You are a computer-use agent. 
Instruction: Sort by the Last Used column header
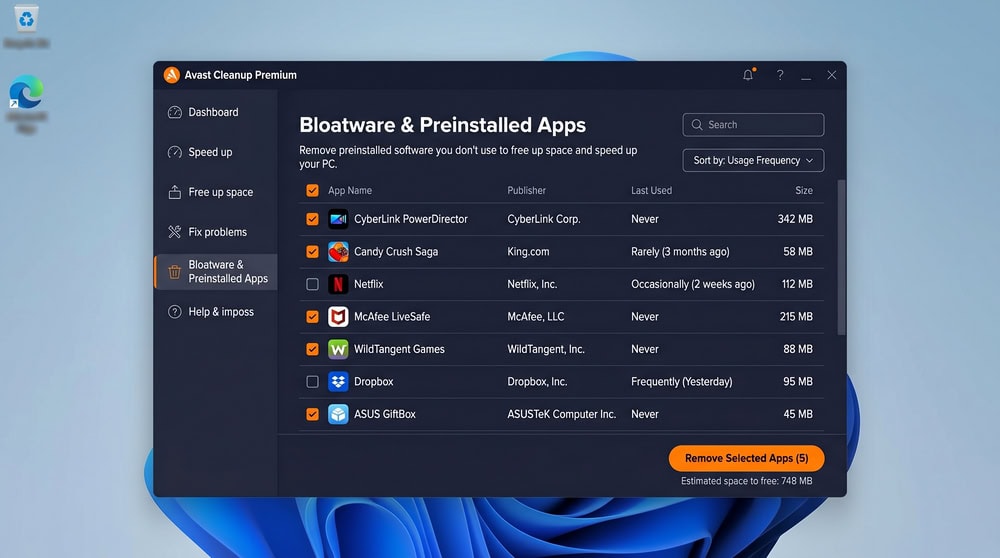point(651,191)
